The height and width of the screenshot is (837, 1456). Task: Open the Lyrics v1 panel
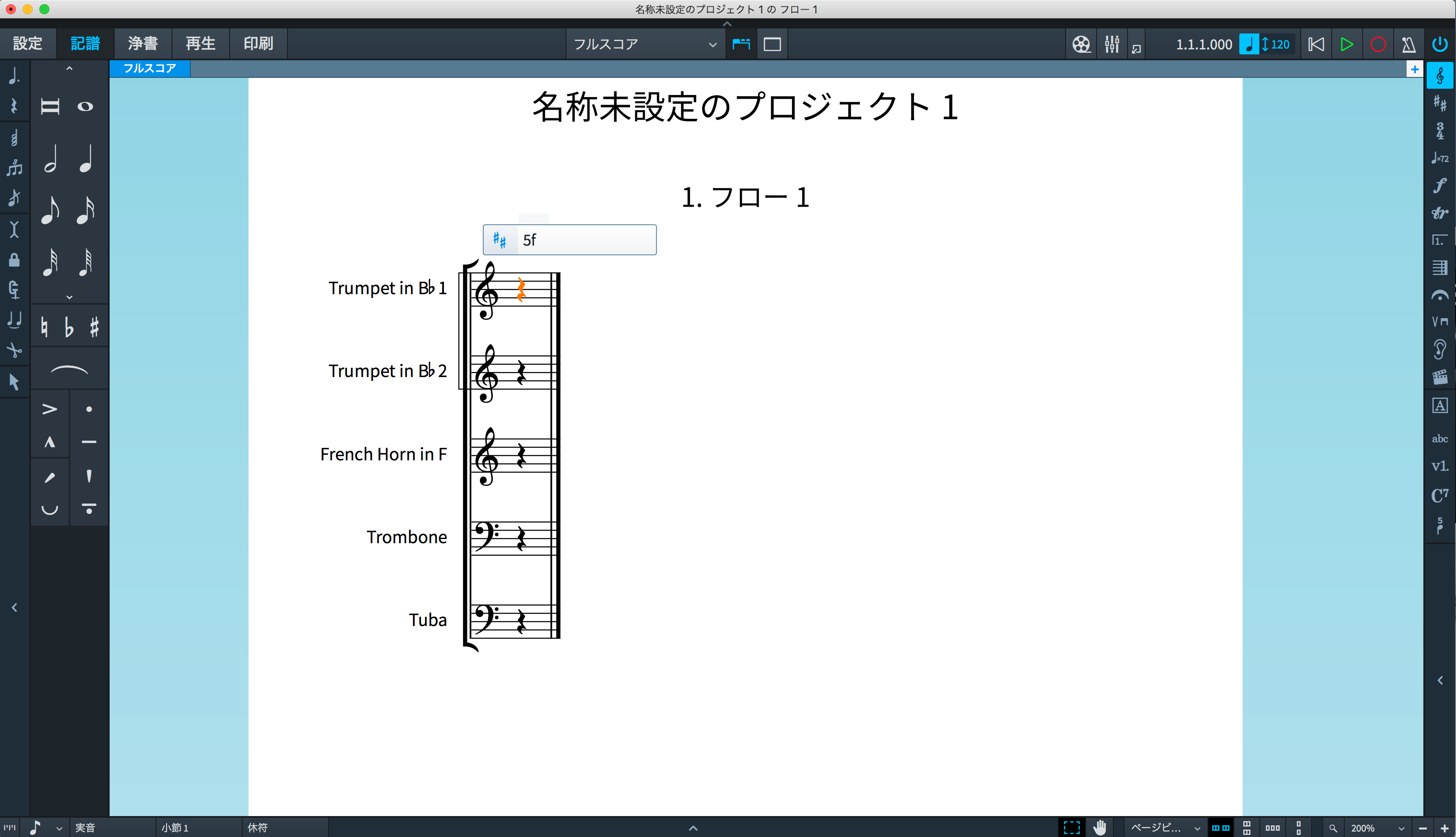pyautogui.click(x=1440, y=466)
